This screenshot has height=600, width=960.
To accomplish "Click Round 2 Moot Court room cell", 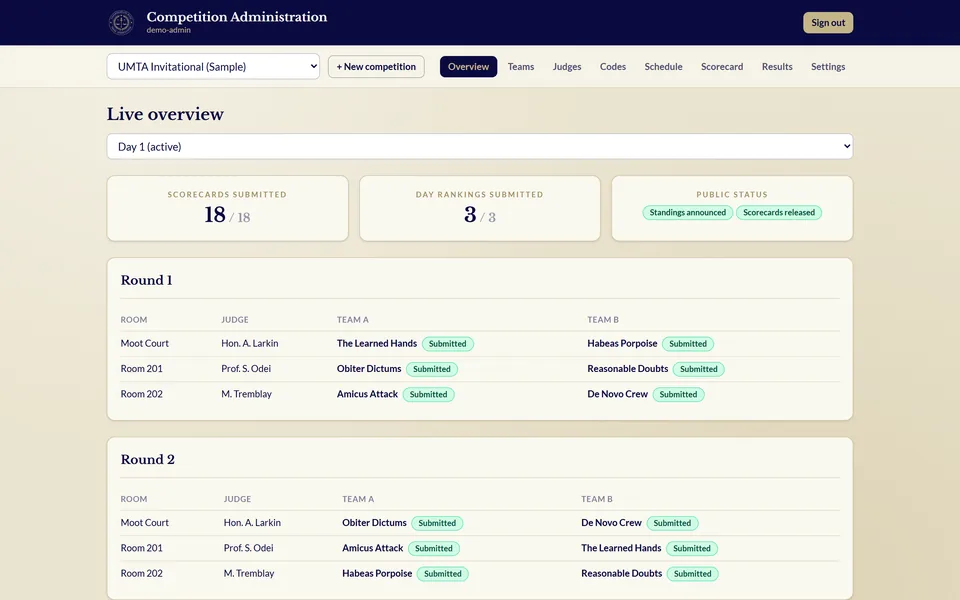I will (x=144, y=523).
